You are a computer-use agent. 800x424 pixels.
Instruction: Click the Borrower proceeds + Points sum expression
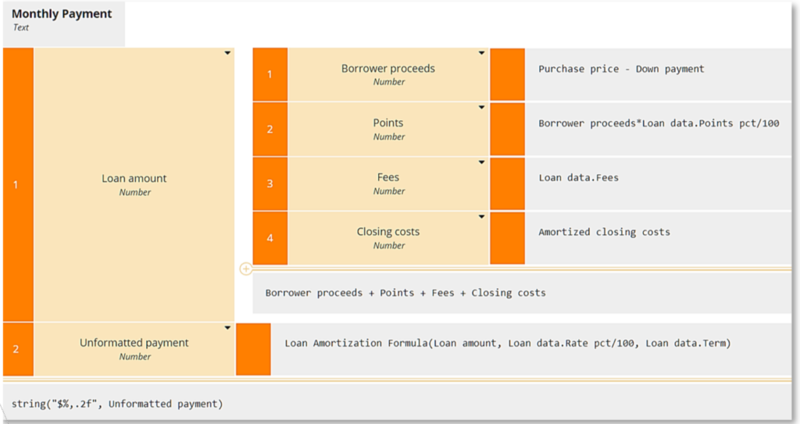click(x=405, y=293)
